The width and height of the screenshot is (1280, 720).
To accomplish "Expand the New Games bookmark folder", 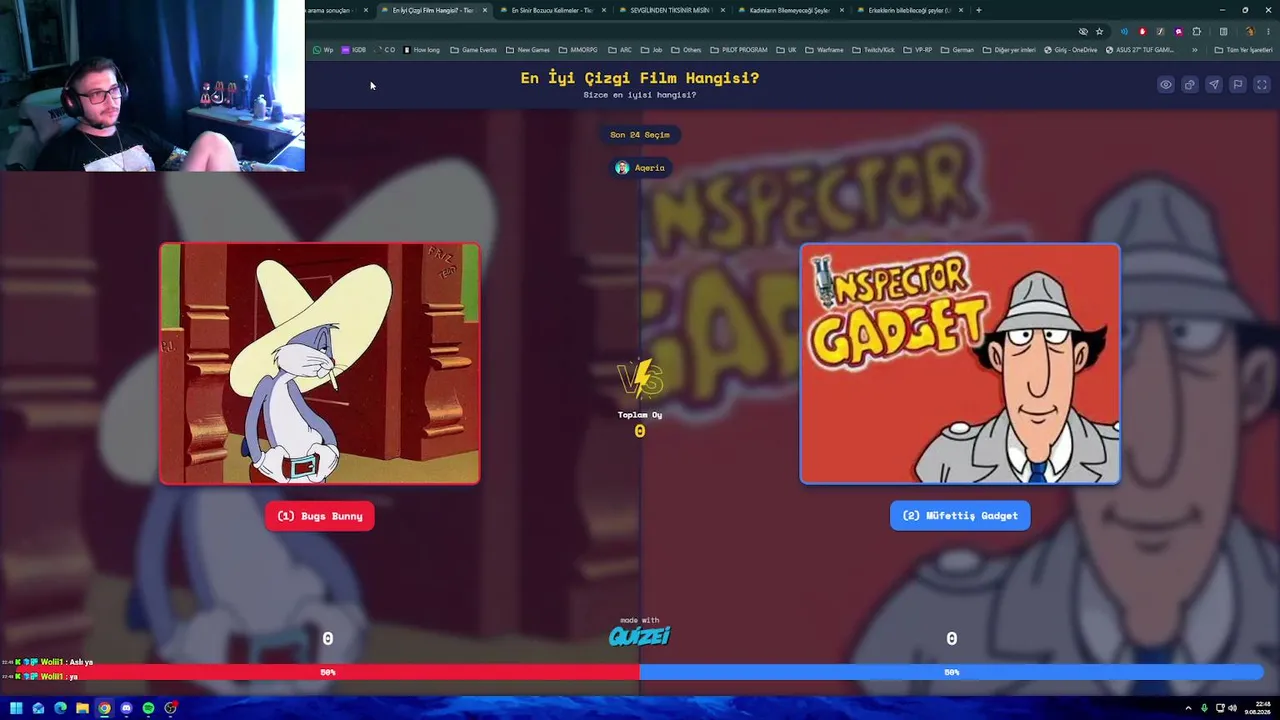I will point(528,50).
